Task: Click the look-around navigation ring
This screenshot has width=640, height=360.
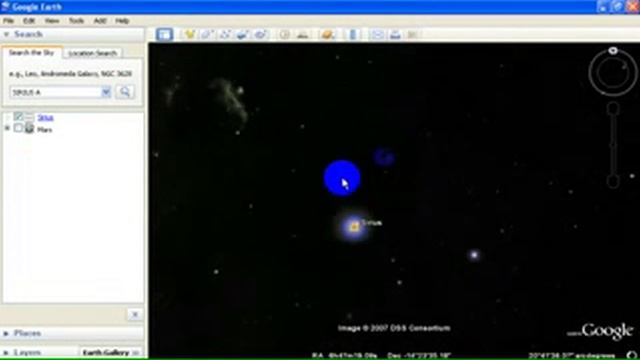Action: 613,72
